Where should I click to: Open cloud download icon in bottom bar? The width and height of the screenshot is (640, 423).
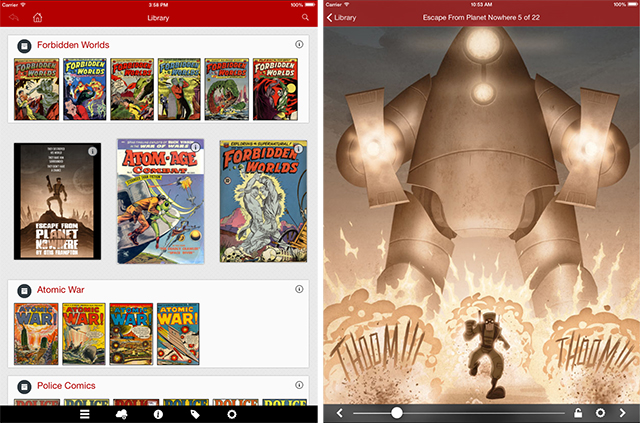coord(121,414)
